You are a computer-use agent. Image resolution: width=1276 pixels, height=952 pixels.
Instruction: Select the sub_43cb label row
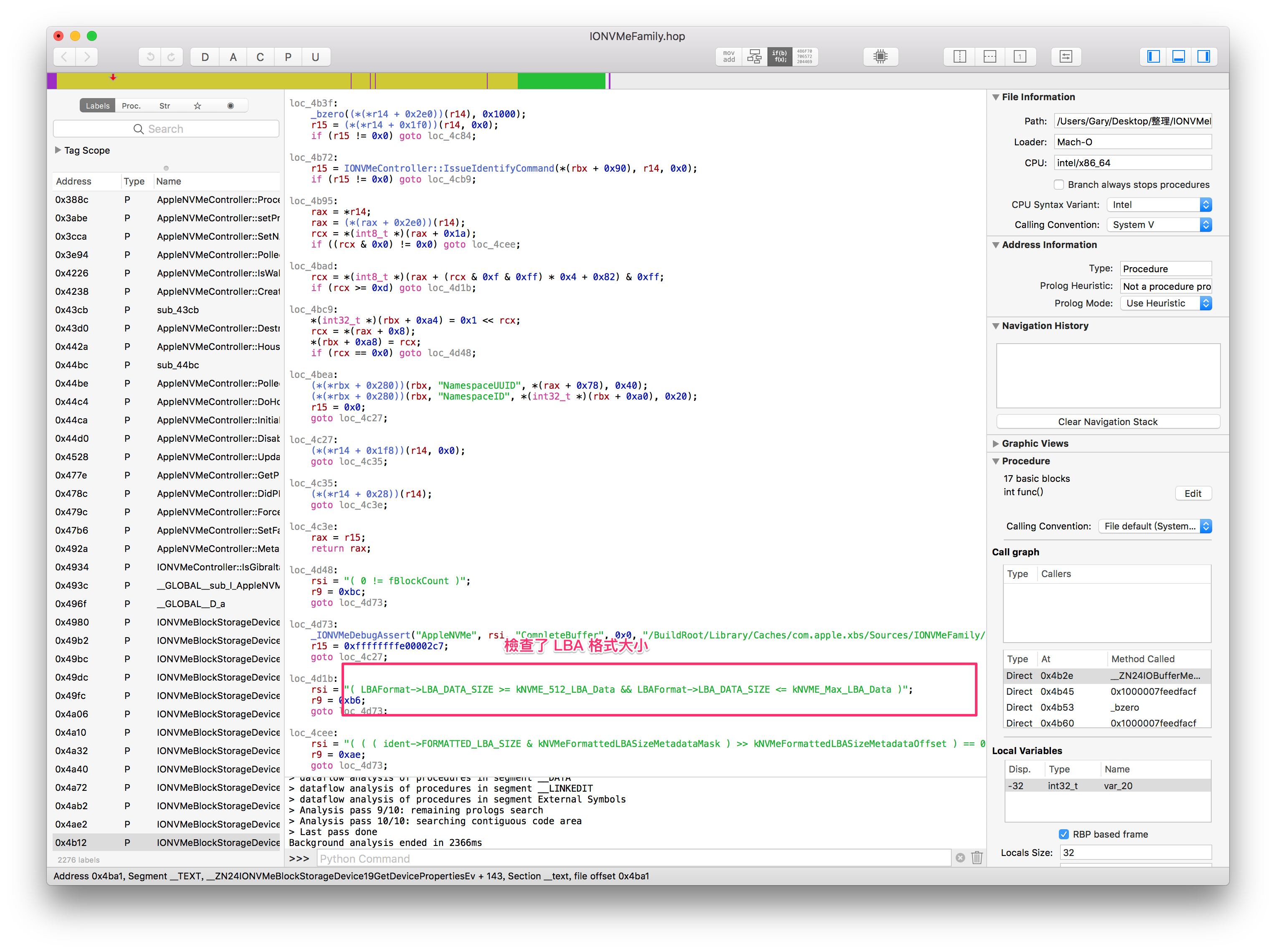tap(166, 309)
